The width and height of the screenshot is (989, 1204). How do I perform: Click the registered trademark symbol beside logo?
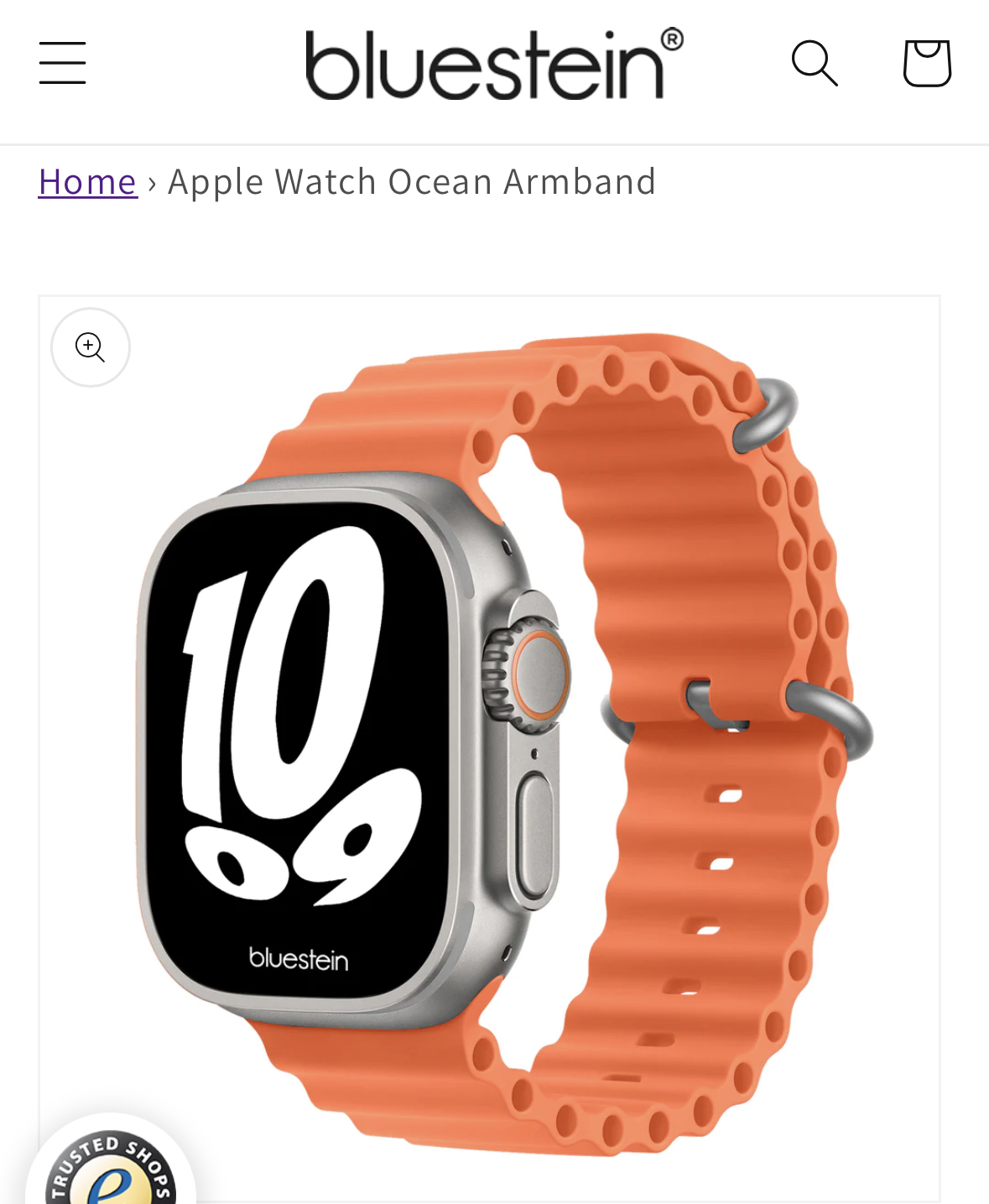(672, 39)
